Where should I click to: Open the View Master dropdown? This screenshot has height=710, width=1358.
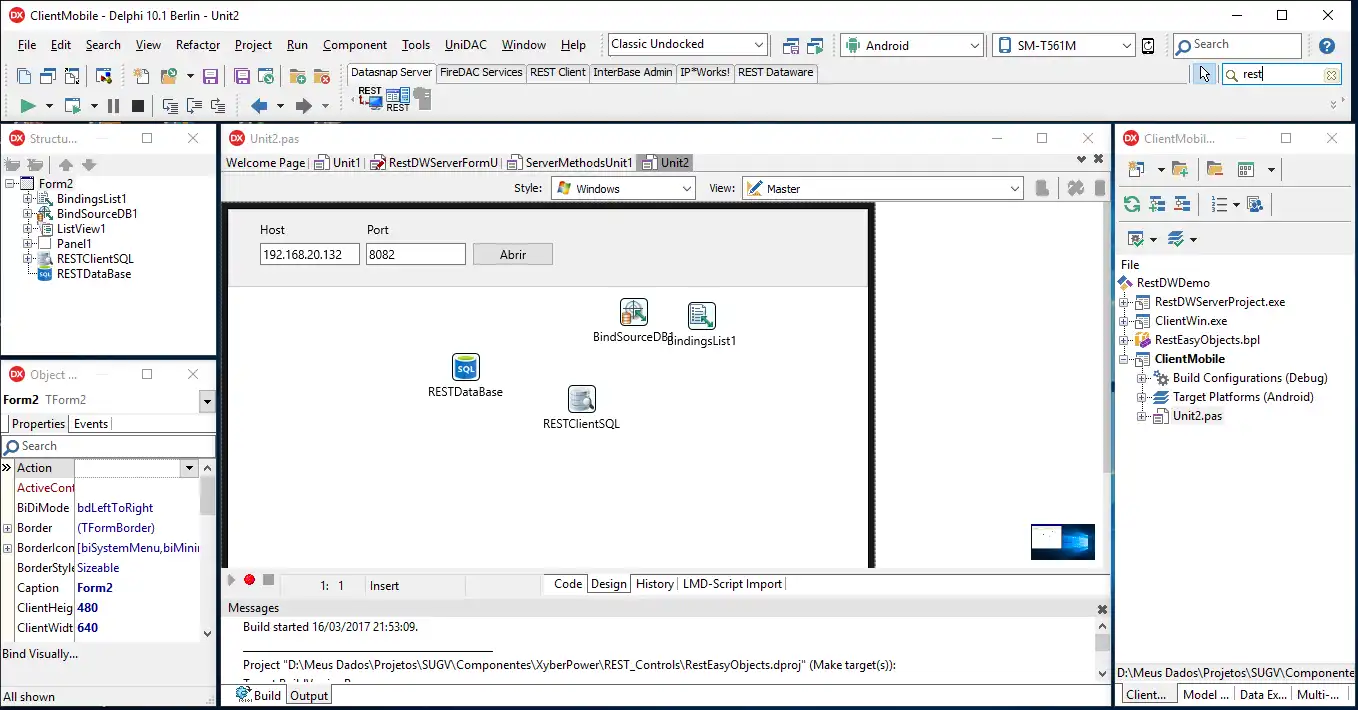click(x=1014, y=188)
